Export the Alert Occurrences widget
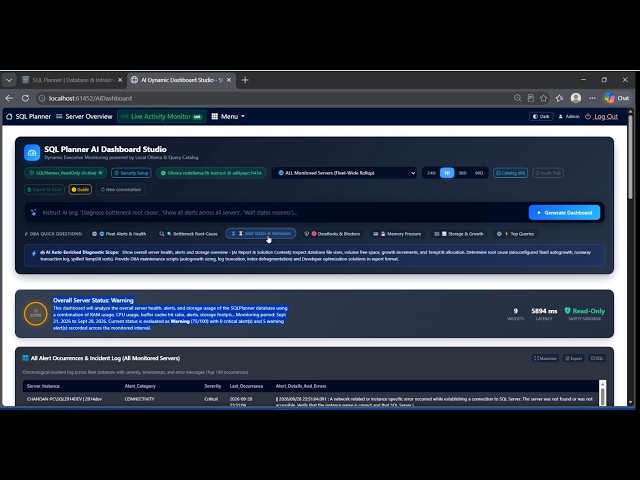Screen dimensions: 640x480 tap(573, 358)
